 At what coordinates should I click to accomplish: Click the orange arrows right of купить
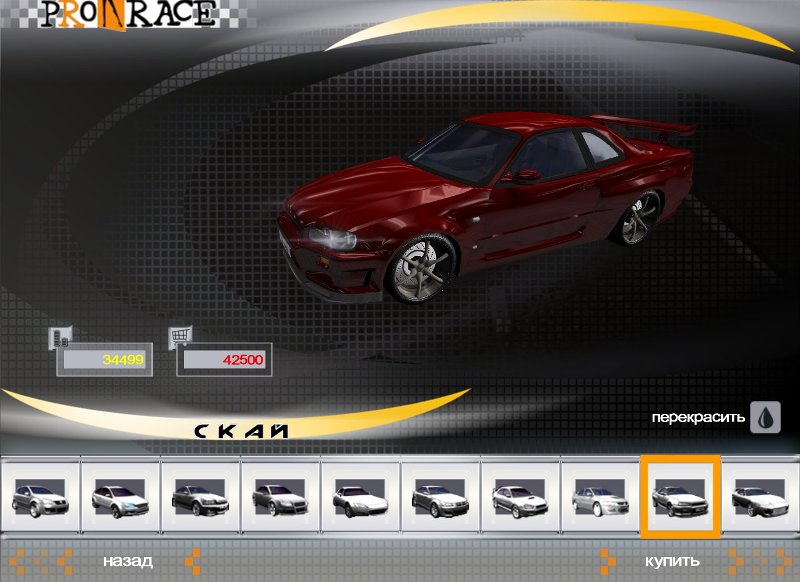pyautogui.click(x=747, y=561)
